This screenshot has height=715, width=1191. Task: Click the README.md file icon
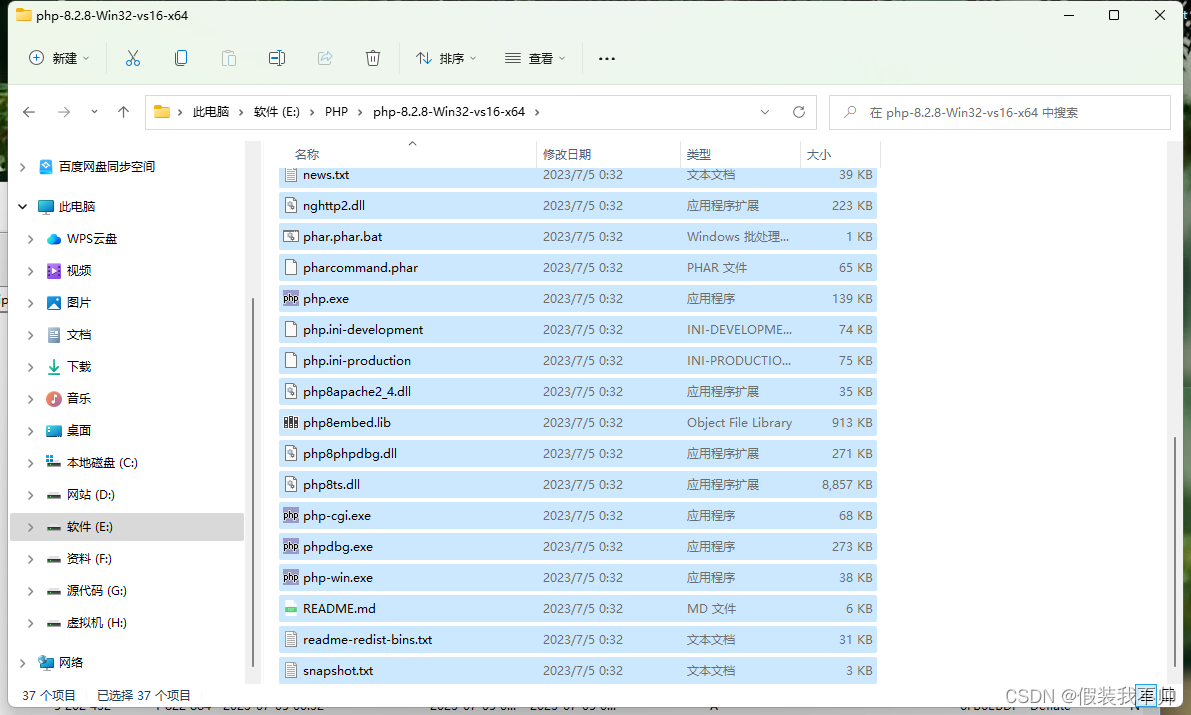291,609
